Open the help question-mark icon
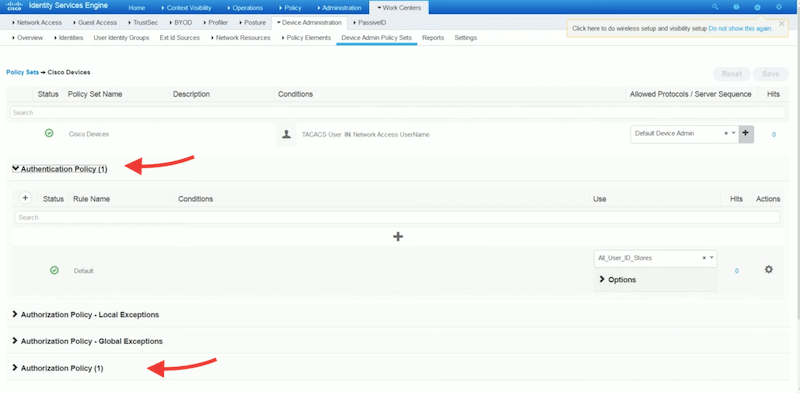This screenshot has width=800, height=393. 736,7
